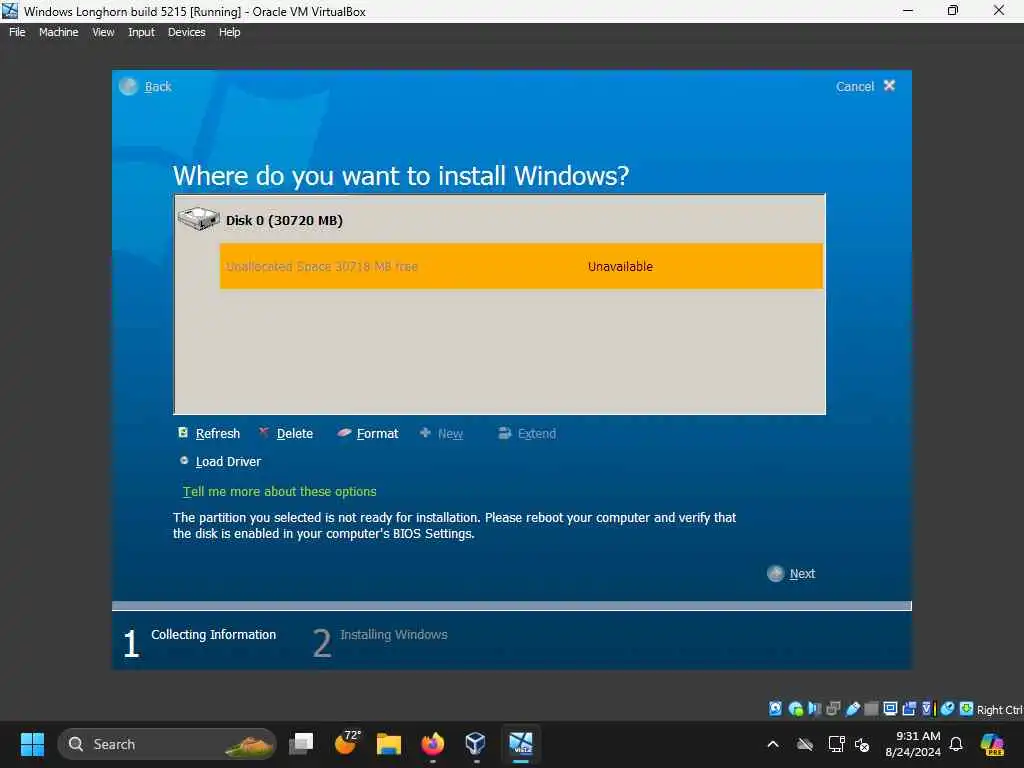The width and height of the screenshot is (1024, 768).
Task: Click the display settings status icon
Action: pos(890,709)
